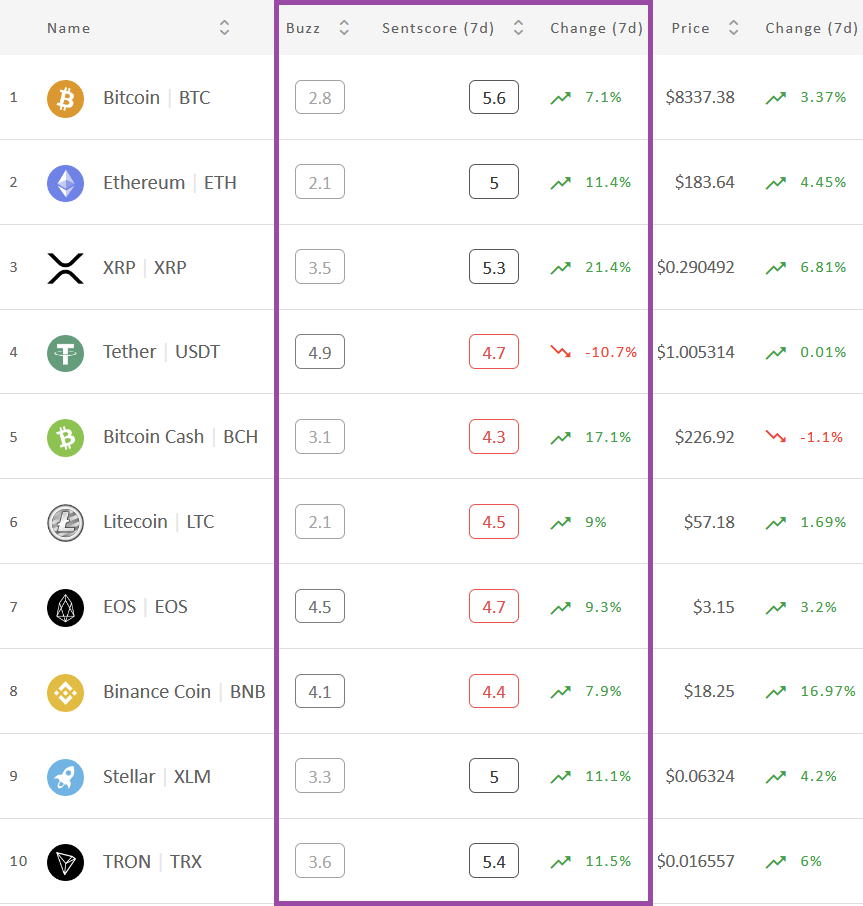
Task: Toggle Price column sort arrows
Action: pyautogui.click(x=734, y=28)
